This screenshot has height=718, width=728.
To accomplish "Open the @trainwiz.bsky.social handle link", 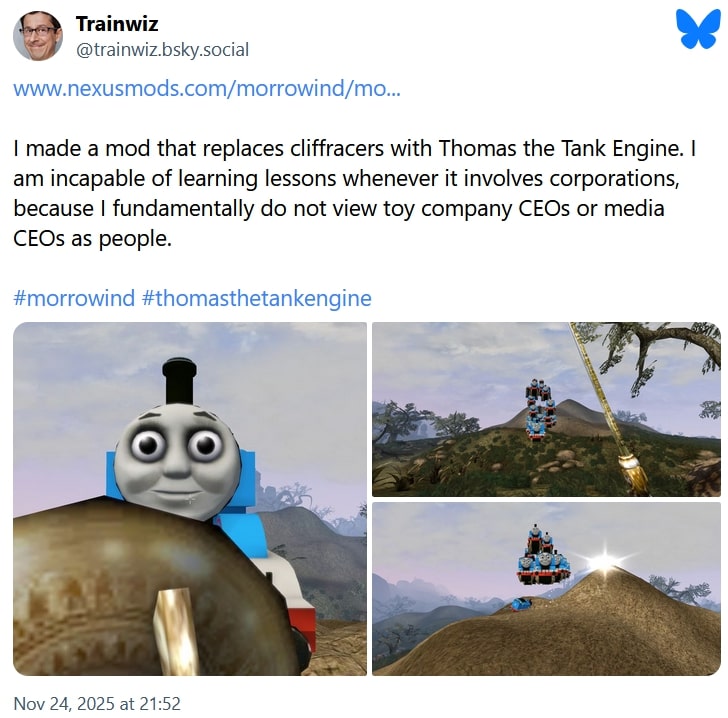I will [162, 50].
